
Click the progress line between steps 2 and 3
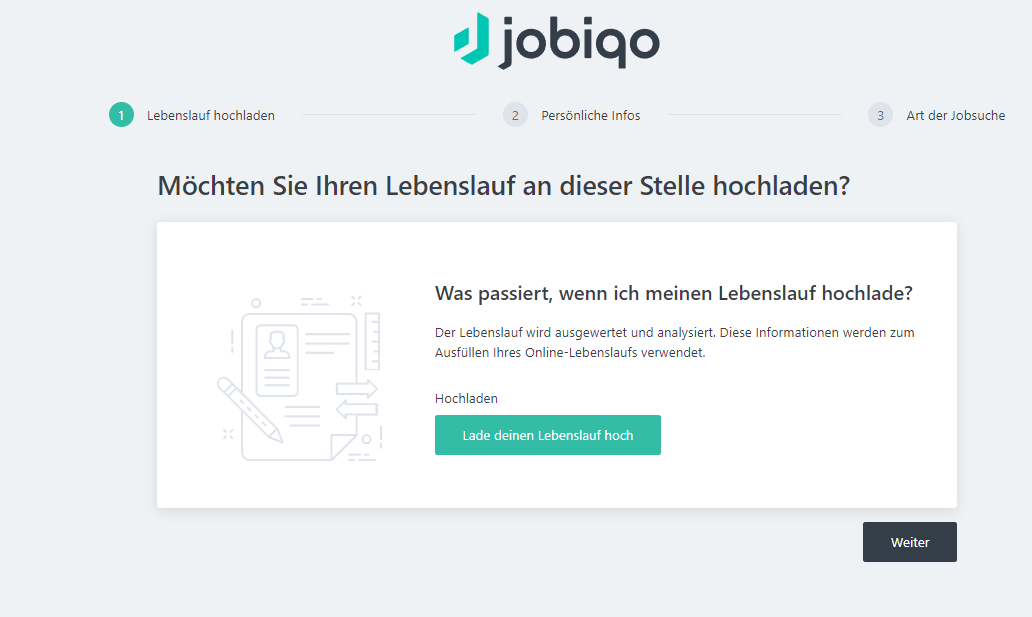[754, 115]
